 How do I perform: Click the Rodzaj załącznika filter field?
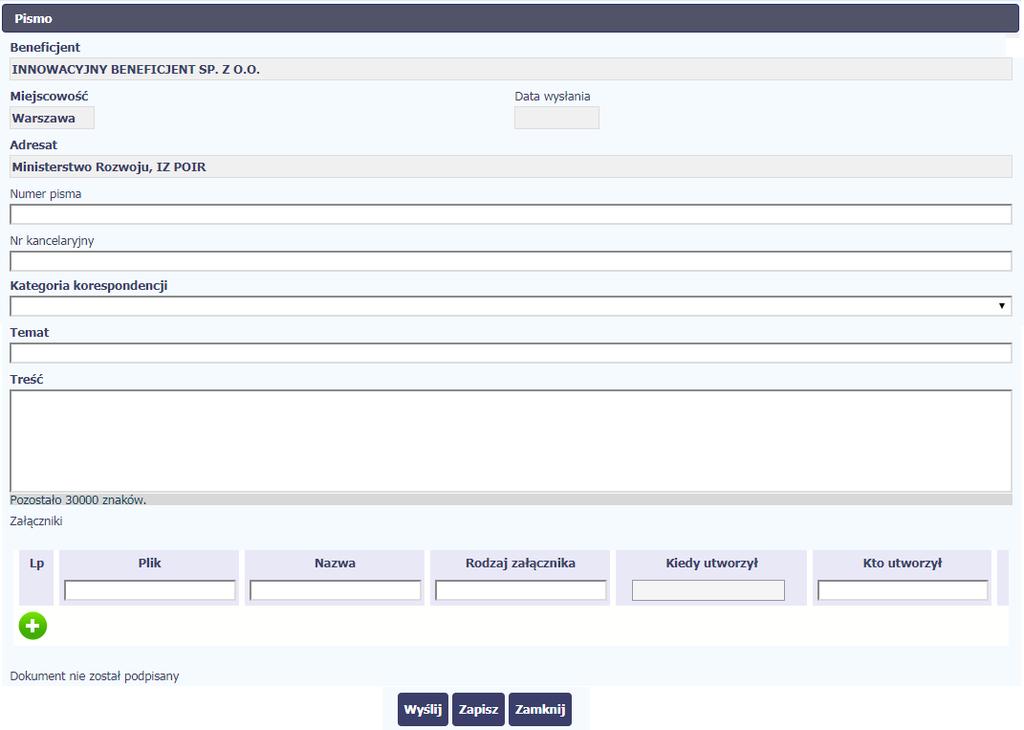(x=520, y=590)
